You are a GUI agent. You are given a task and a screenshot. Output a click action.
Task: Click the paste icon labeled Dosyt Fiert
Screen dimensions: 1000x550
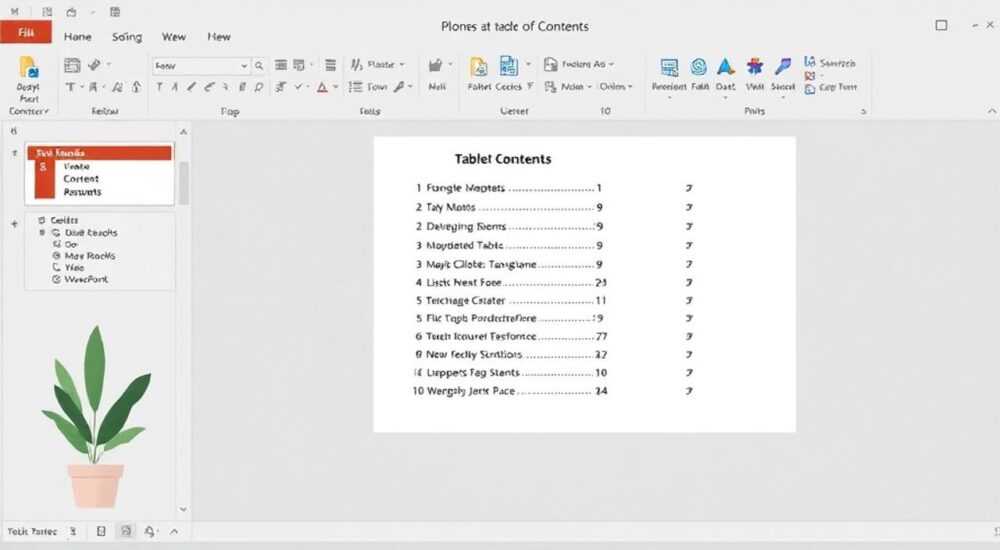28,68
